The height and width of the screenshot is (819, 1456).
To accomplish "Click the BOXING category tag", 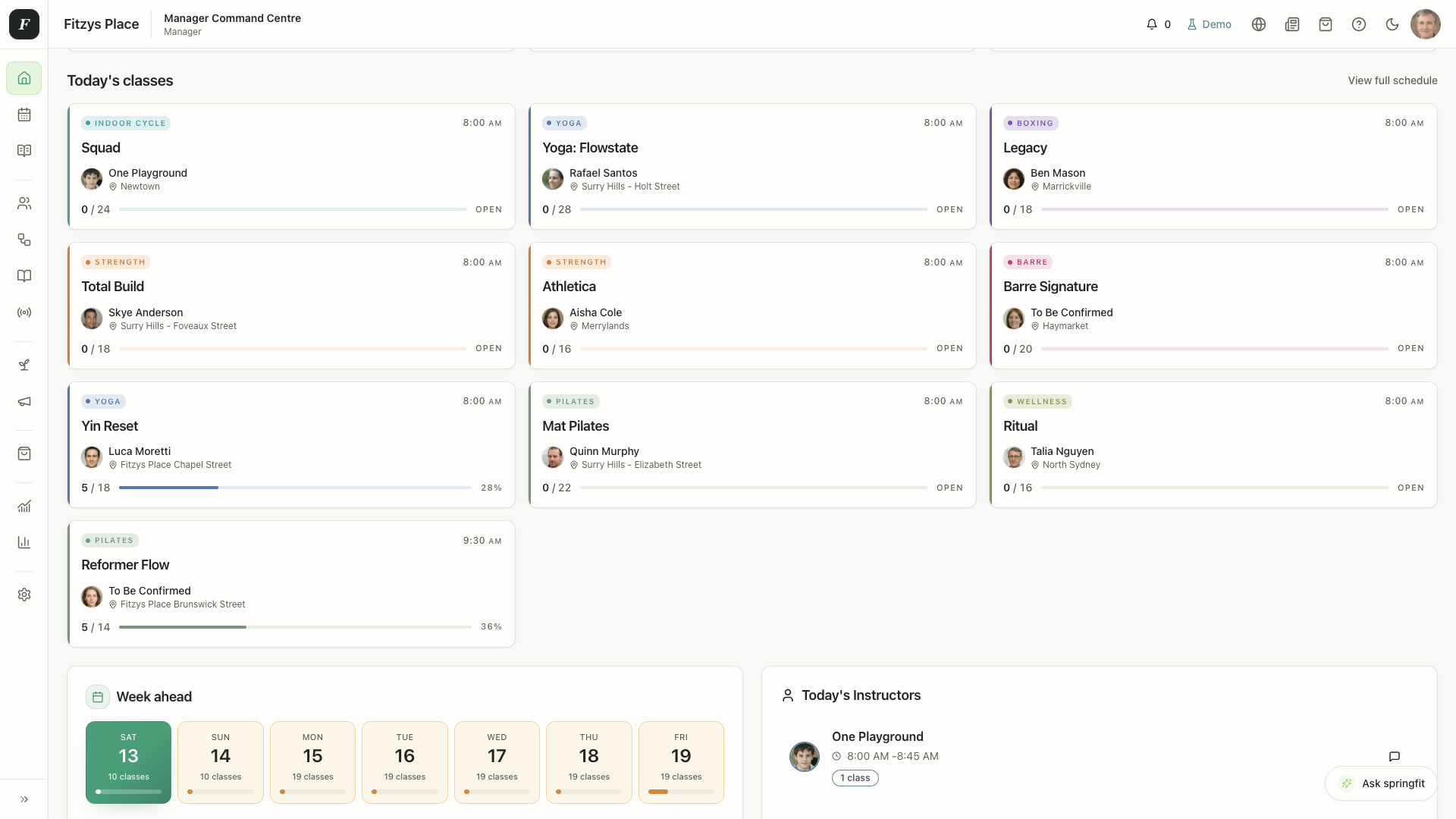I will click(1031, 123).
